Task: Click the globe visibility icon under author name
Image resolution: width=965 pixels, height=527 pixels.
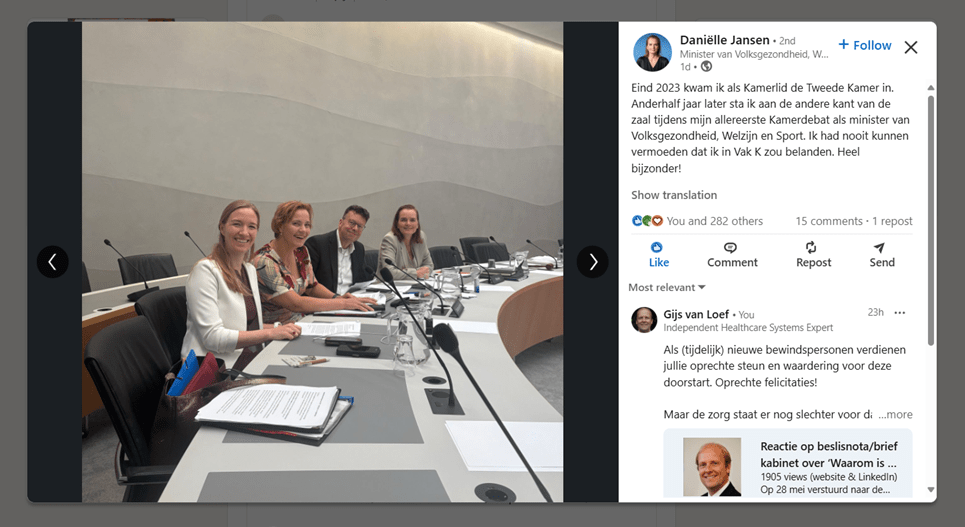Action: [707, 66]
